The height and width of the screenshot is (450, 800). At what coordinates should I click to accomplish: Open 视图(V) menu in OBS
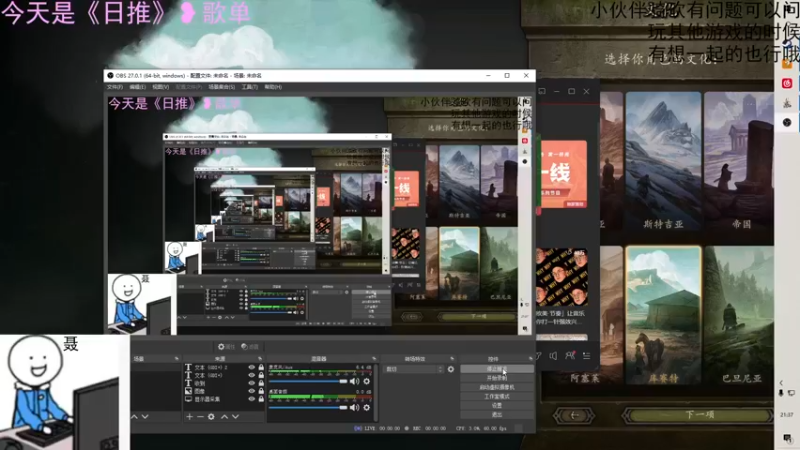click(x=160, y=87)
